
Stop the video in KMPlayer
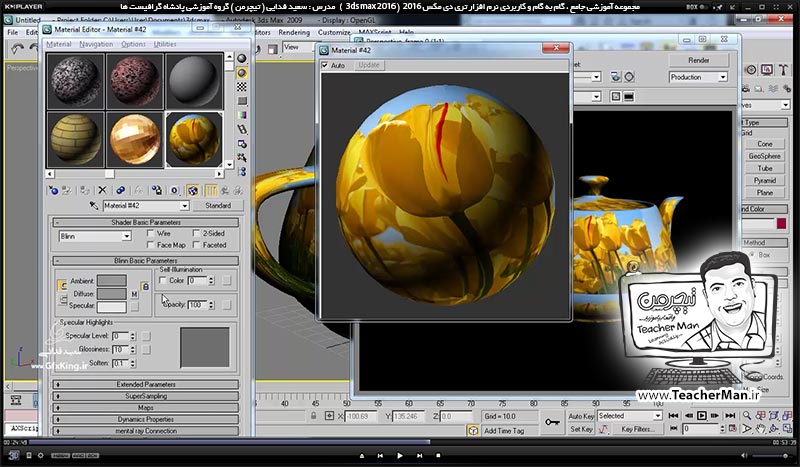point(438,455)
